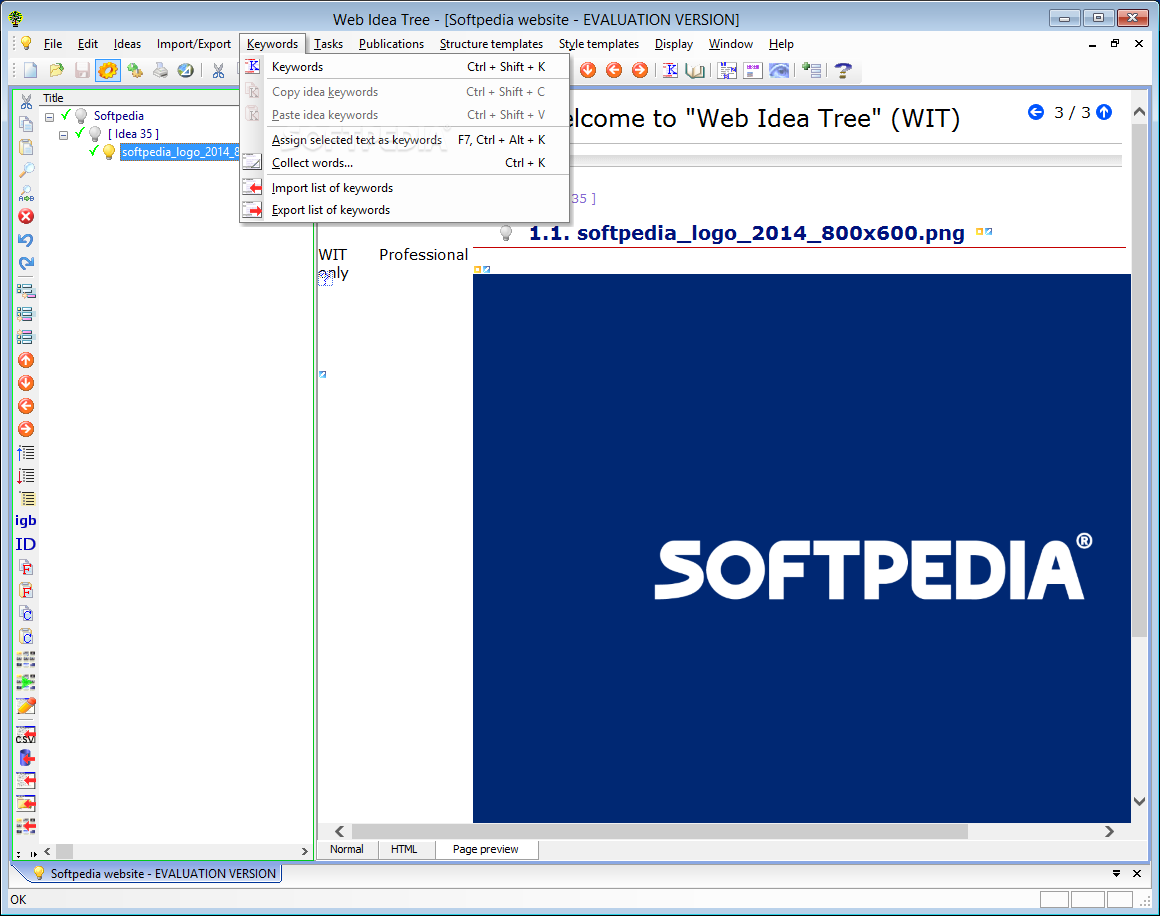Choose Collect words... menu entry
This screenshot has height=916, width=1160.
coord(405,163)
